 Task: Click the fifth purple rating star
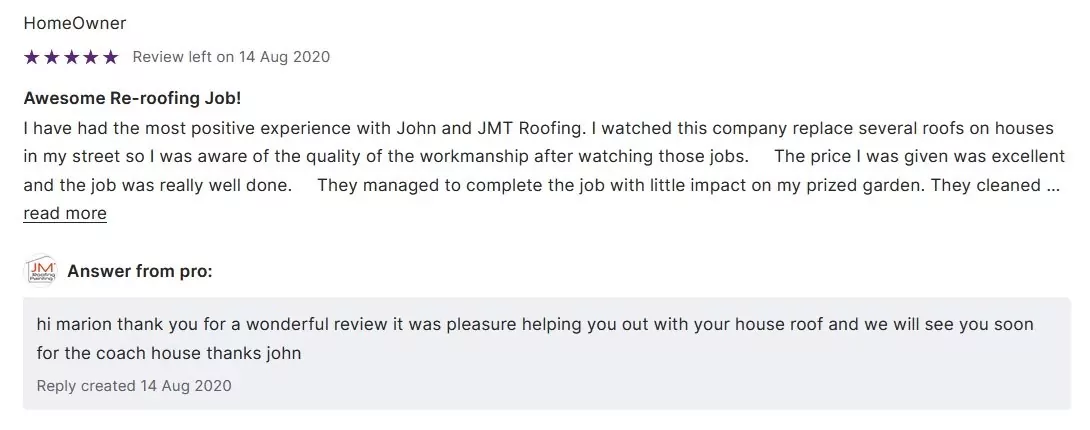coord(110,57)
